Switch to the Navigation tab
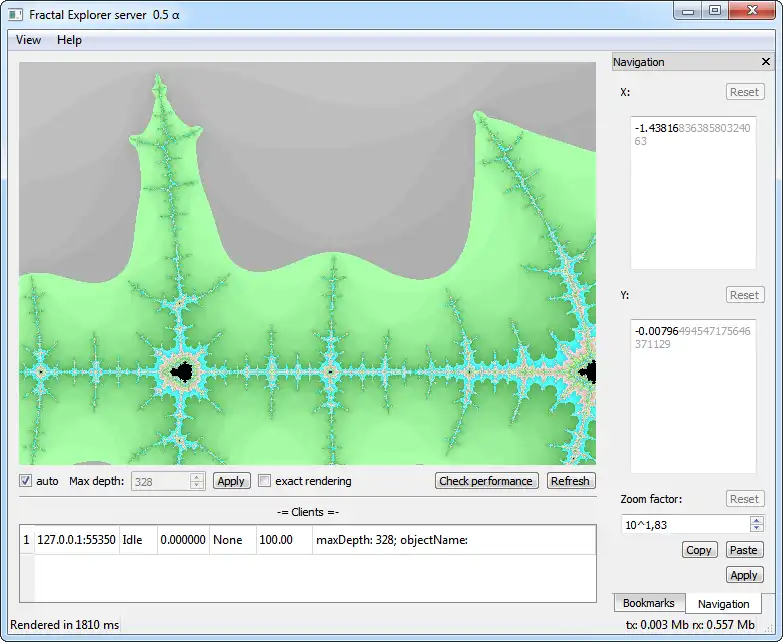783x642 pixels. [723, 604]
